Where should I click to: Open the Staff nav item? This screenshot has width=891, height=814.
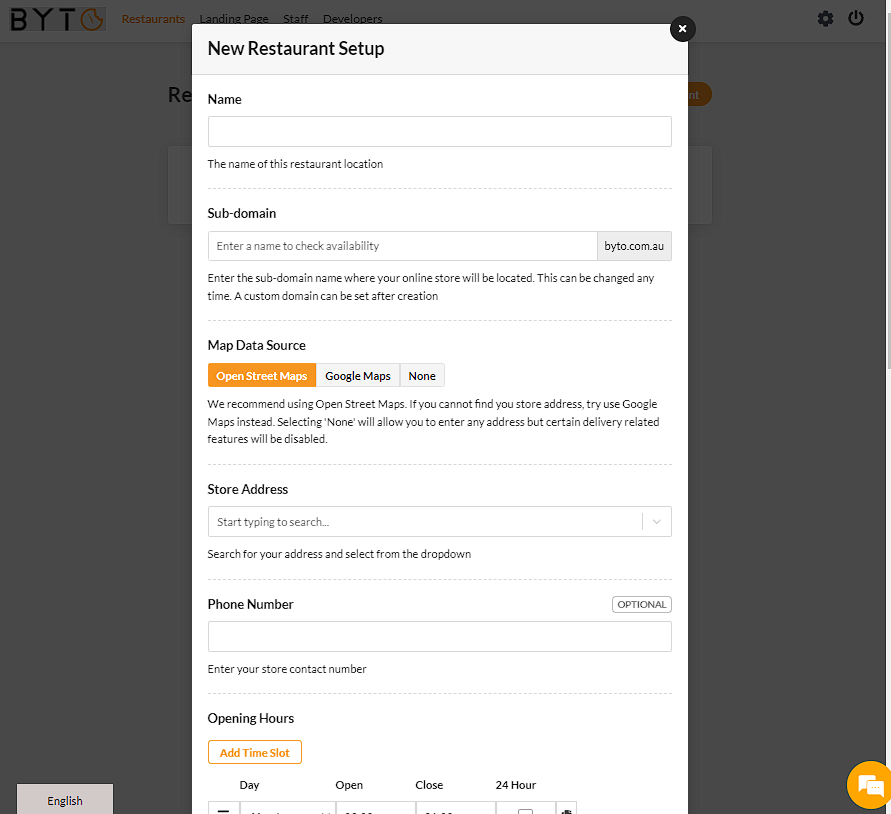click(x=295, y=19)
